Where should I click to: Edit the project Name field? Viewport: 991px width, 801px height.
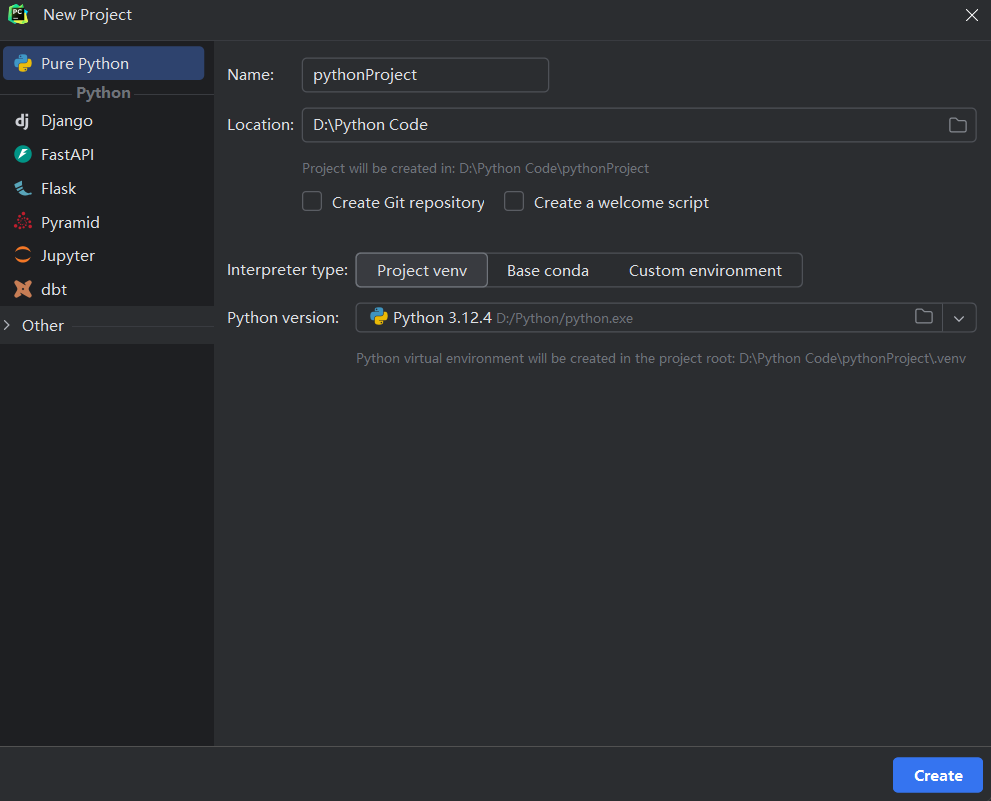tap(425, 75)
